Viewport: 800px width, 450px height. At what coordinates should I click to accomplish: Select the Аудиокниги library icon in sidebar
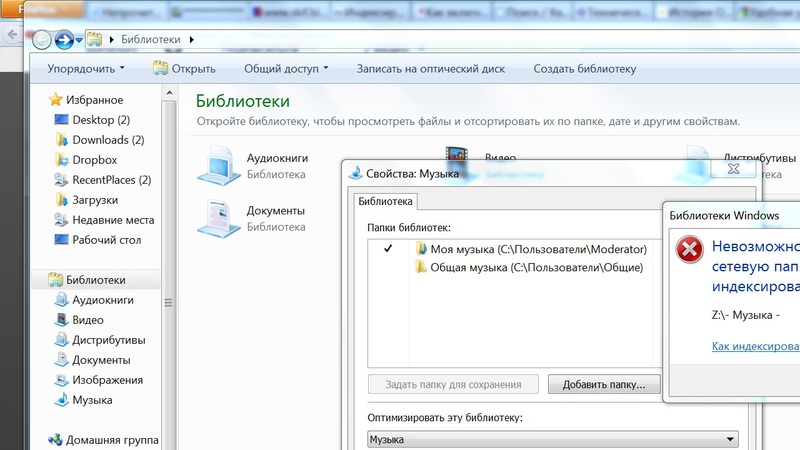point(61,299)
